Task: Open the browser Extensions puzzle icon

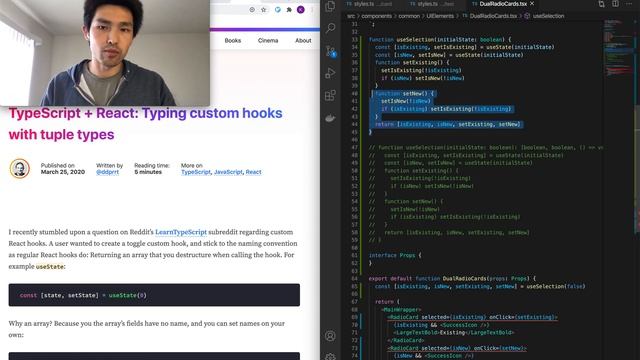Action: pos(289,9)
